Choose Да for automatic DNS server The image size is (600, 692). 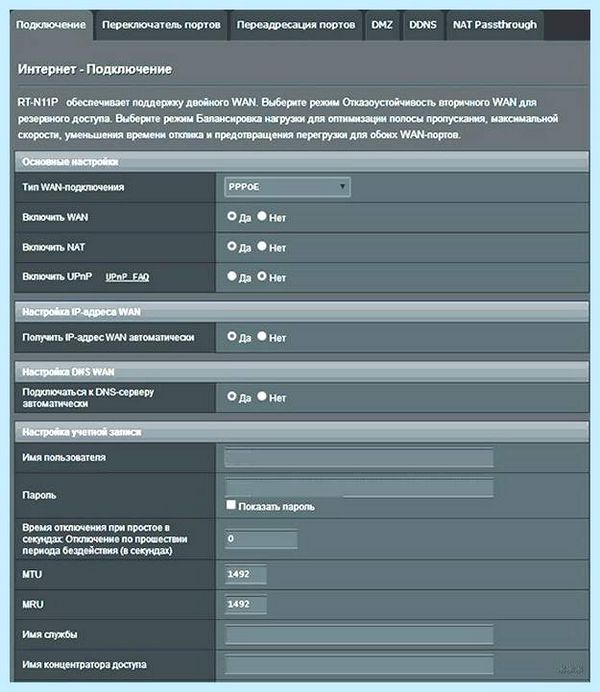[x=232, y=396]
